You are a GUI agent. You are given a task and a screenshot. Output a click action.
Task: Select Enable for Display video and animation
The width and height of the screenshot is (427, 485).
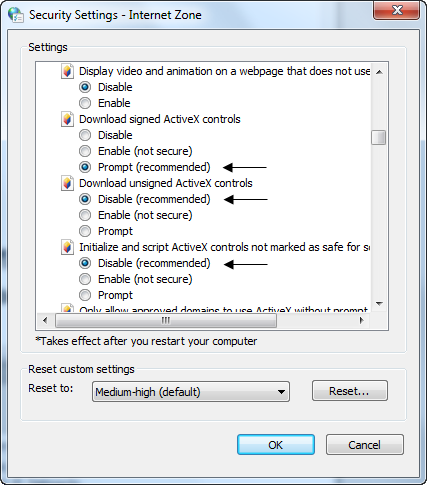click(85, 103)
